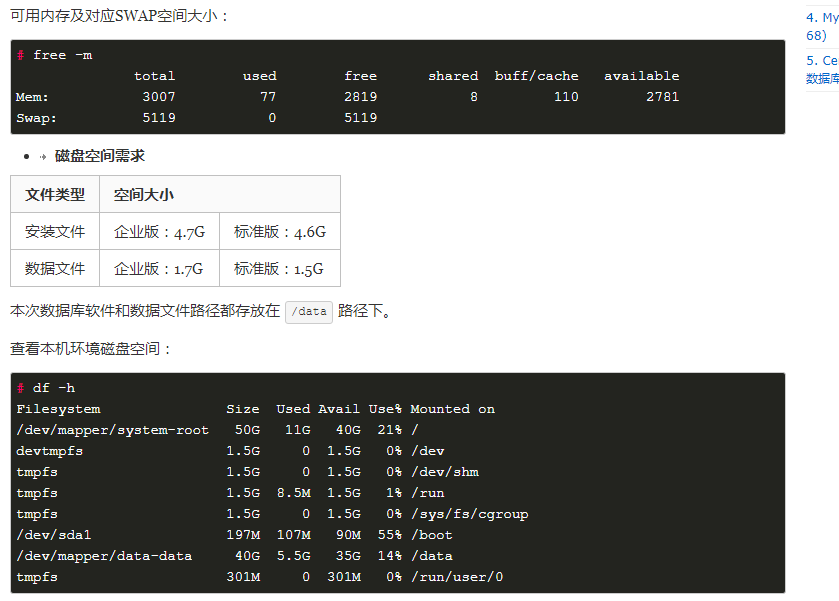Click "/dev/mapper/system-root" filesystem entry
The height and width of the screenshot is (601, 839).
(112, 430)
